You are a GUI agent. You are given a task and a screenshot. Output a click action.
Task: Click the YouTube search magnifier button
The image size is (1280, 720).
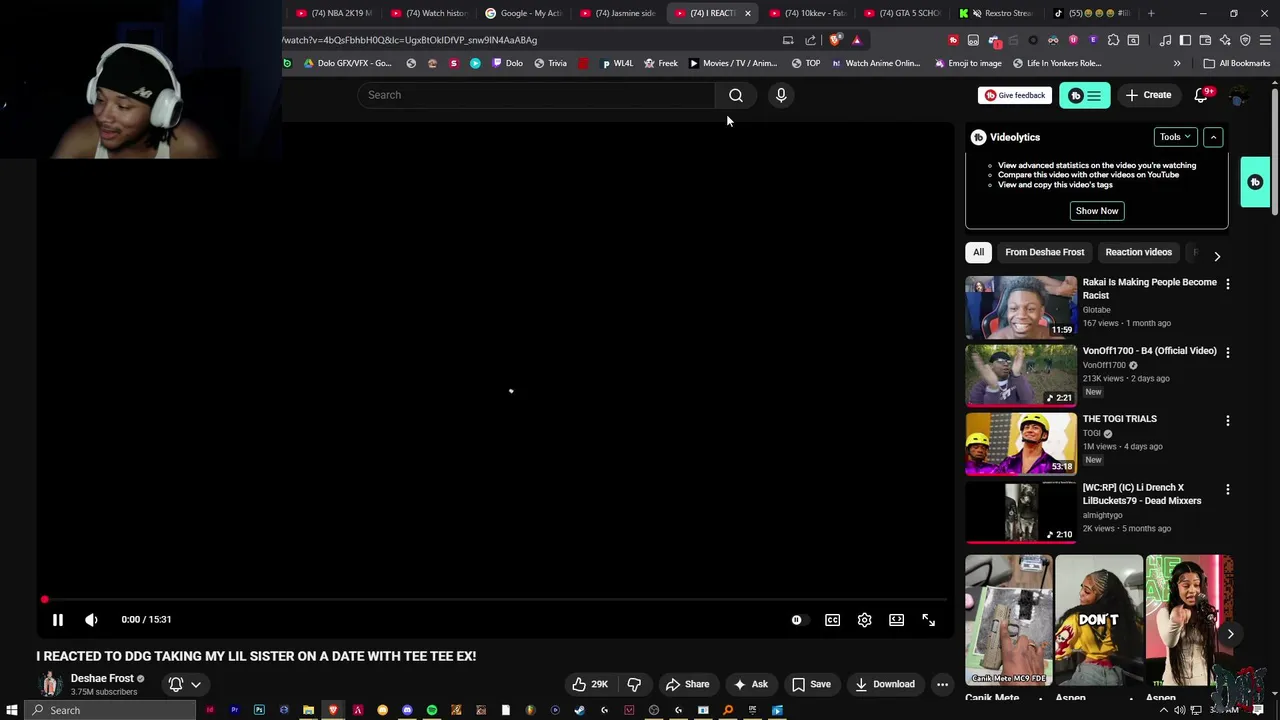[736, 95]
